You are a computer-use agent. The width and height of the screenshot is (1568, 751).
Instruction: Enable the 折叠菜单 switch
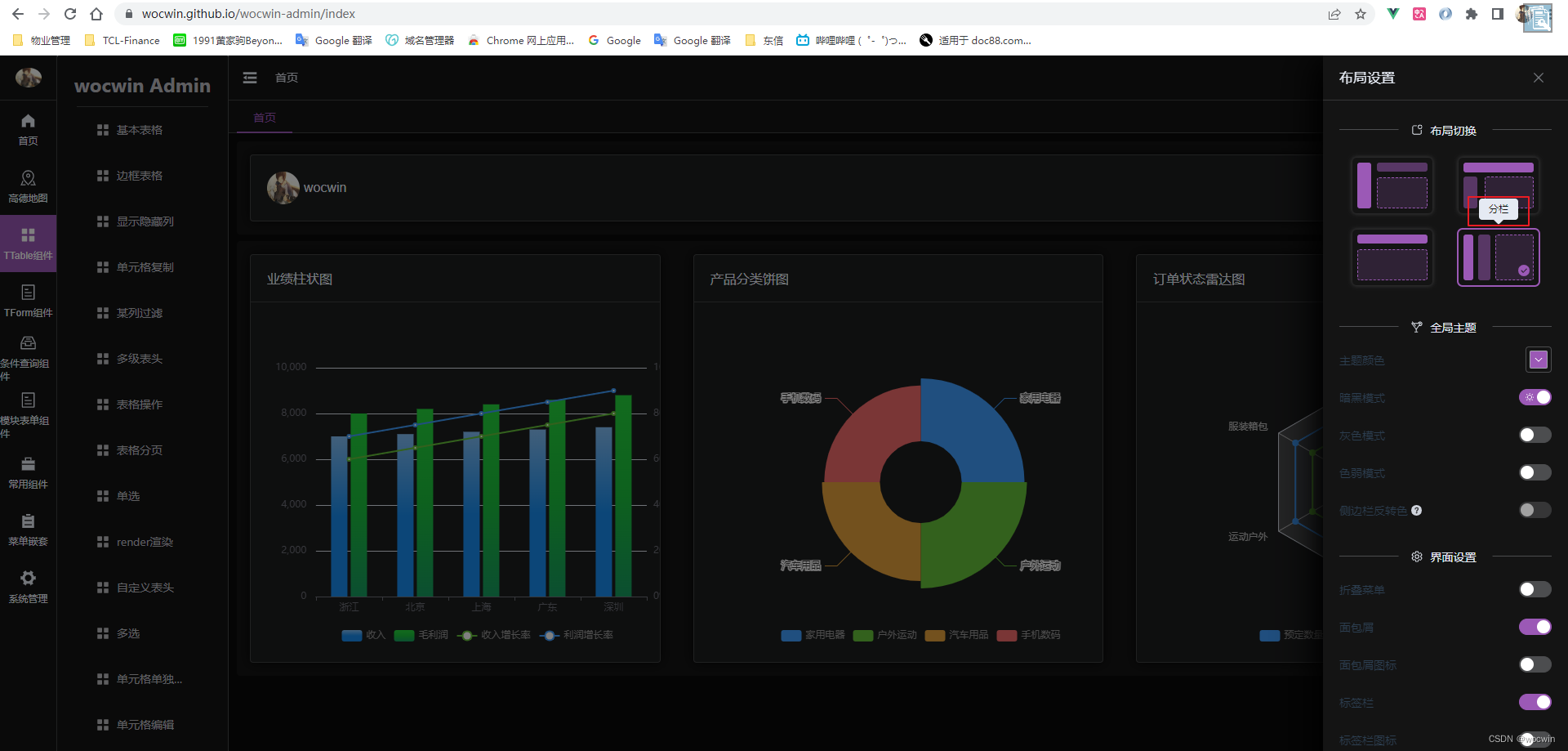click(x=1535, y=589)
